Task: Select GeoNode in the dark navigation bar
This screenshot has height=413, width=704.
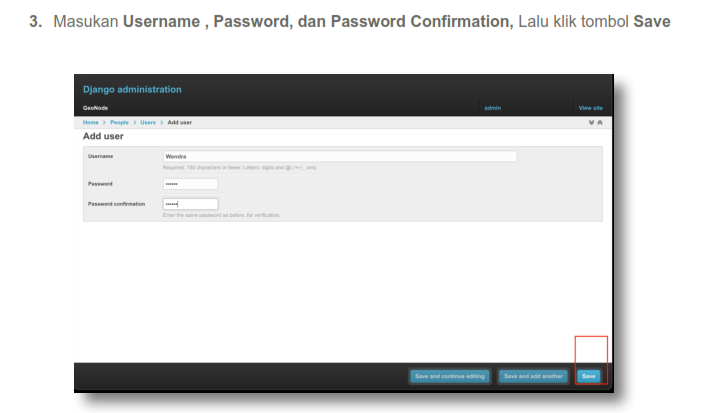Action: [97, 107]
